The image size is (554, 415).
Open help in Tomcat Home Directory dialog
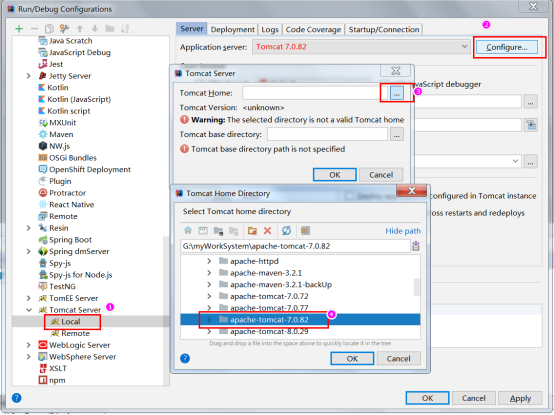click(x=185, y=358)
